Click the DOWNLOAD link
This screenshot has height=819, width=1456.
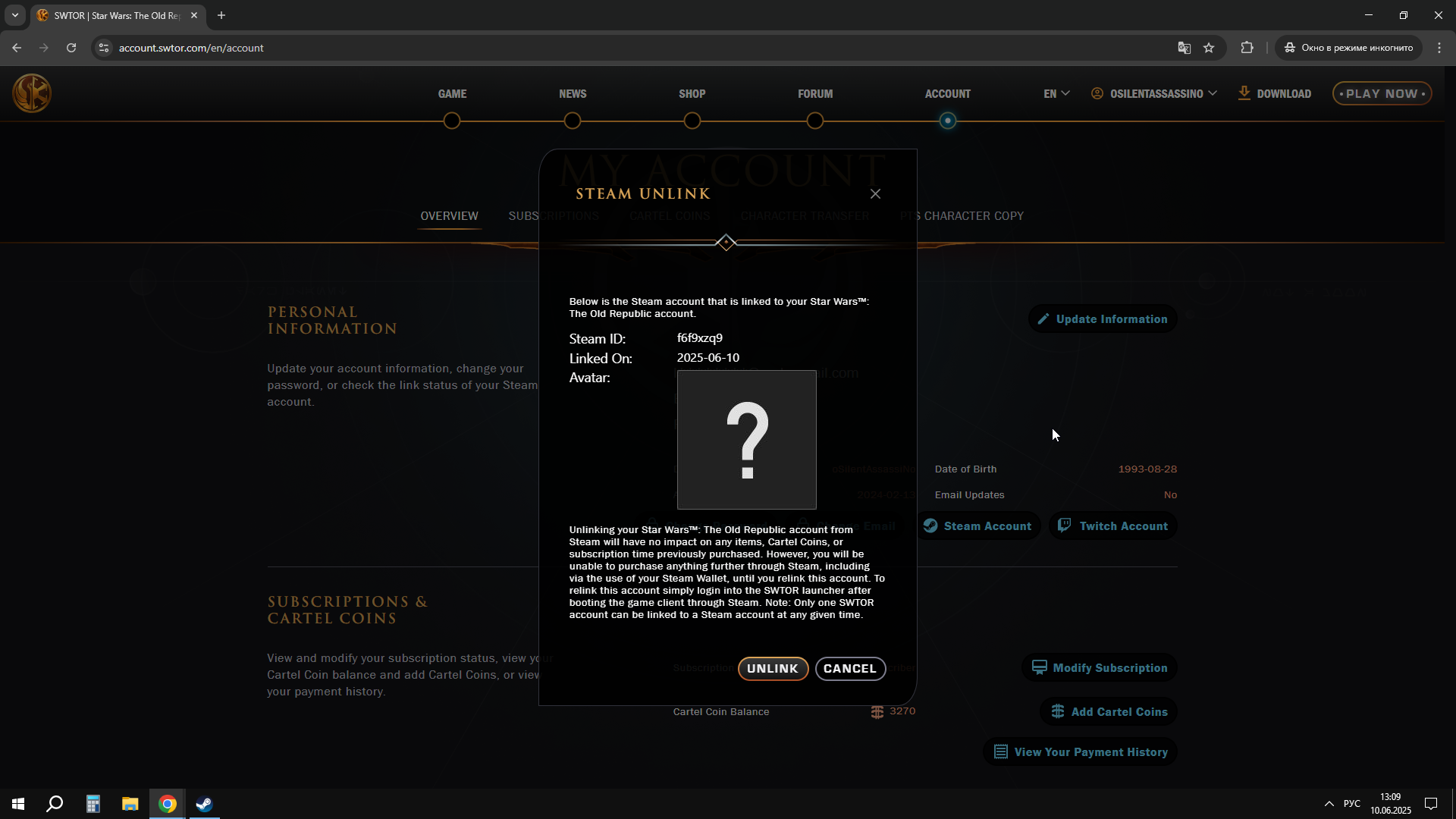[x=1275, y=94]
